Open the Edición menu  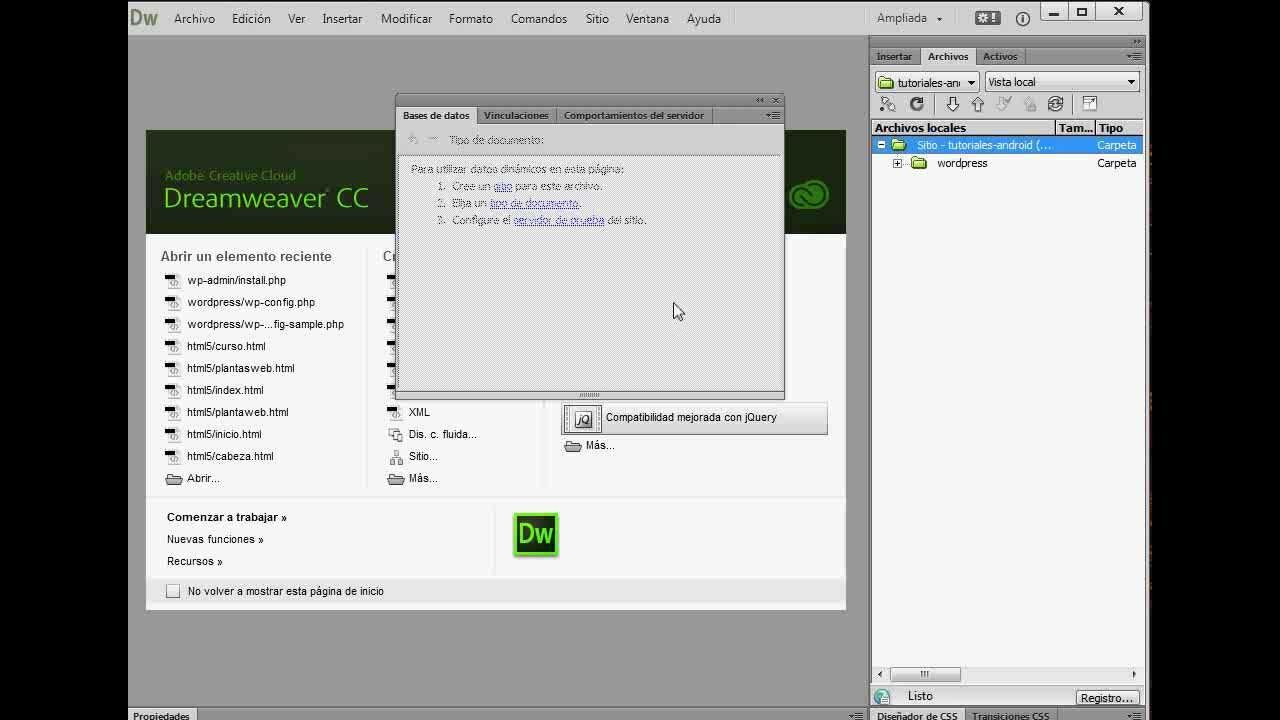tap(251, 18)
